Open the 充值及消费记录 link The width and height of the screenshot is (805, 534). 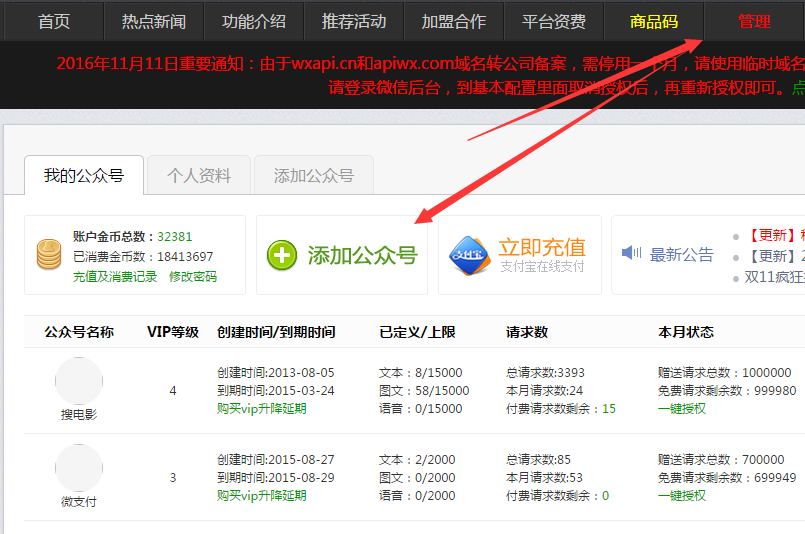tap(115, 277)
